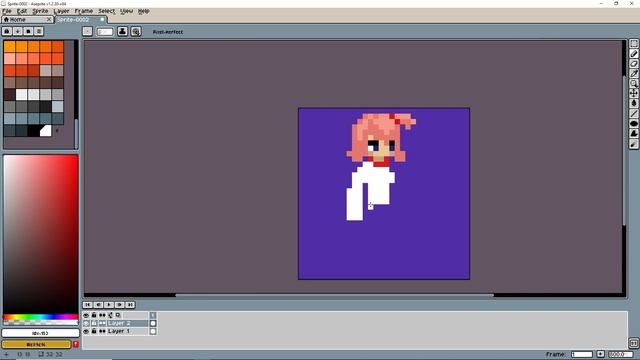Click the ink type button
Viewport: 640px width, 360px height.
pyautogui.click(x=122, y=31)
